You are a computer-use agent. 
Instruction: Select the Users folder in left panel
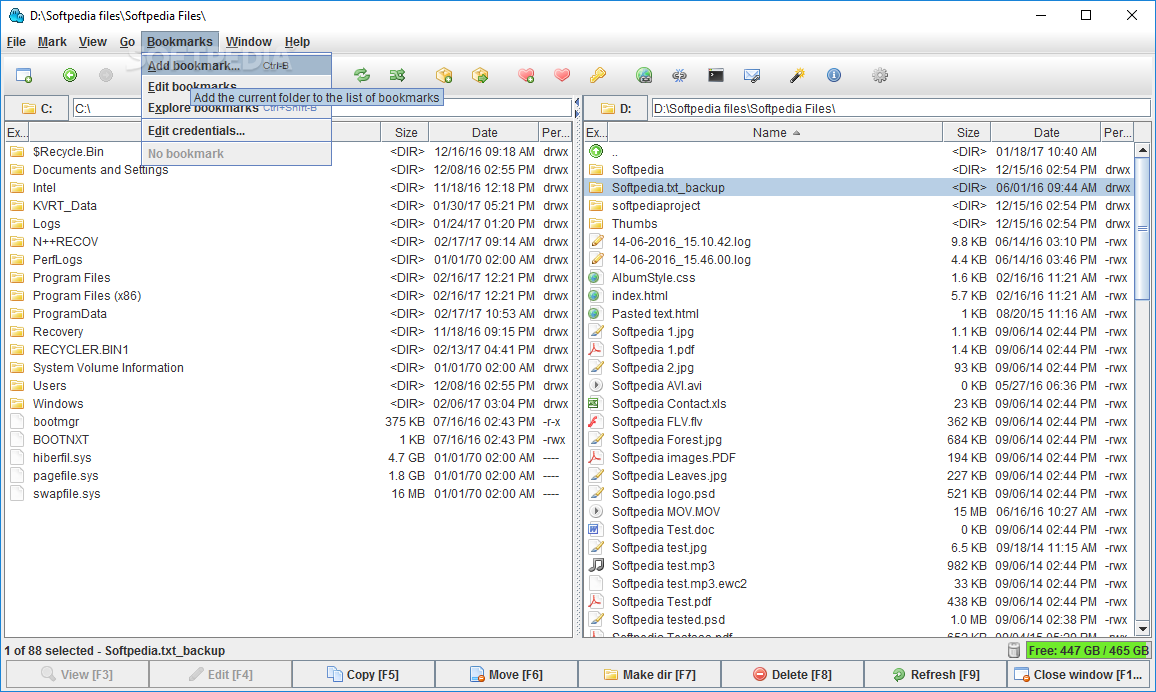(288, 385)
